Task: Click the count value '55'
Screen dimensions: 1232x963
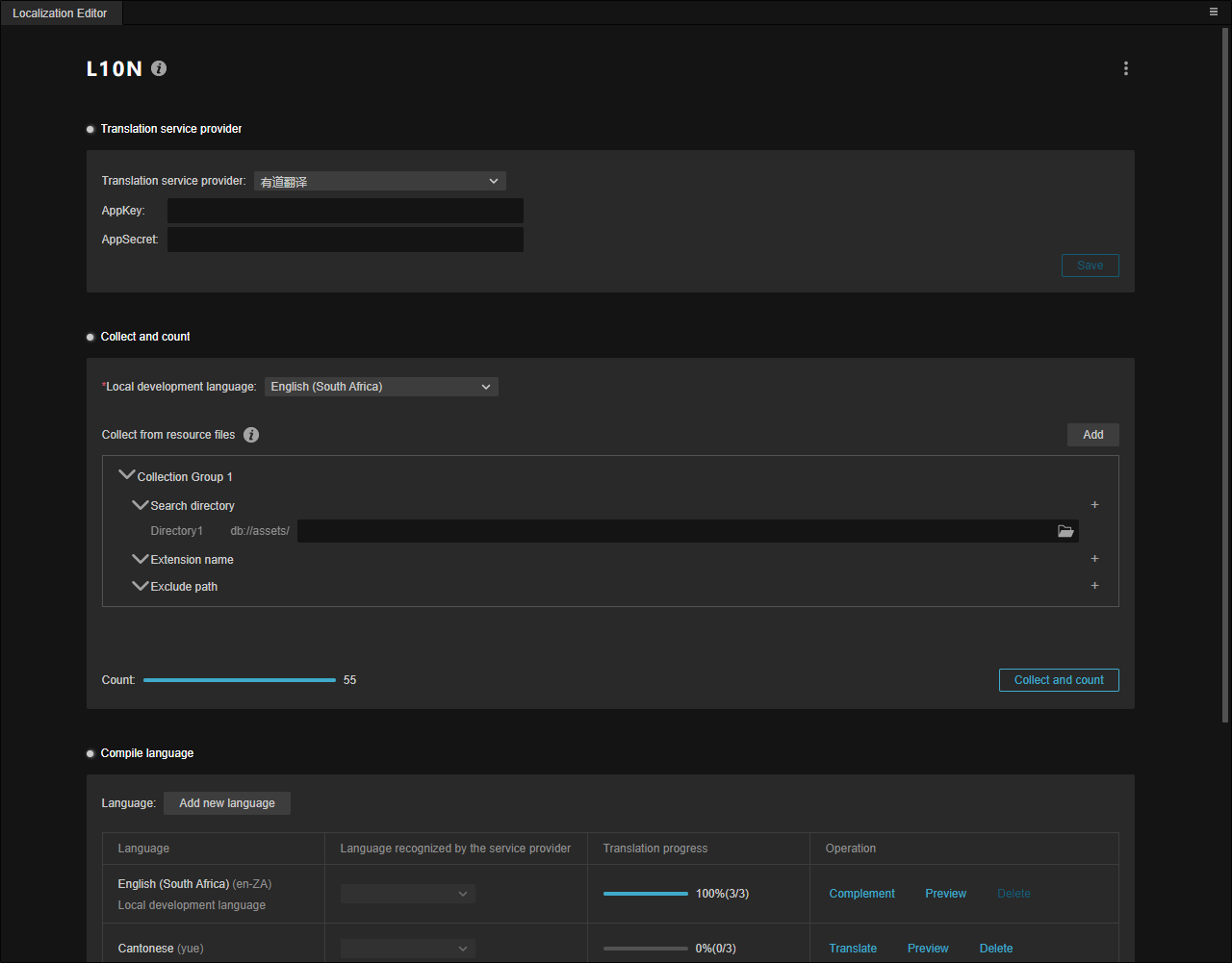Action: coord(349,680)
